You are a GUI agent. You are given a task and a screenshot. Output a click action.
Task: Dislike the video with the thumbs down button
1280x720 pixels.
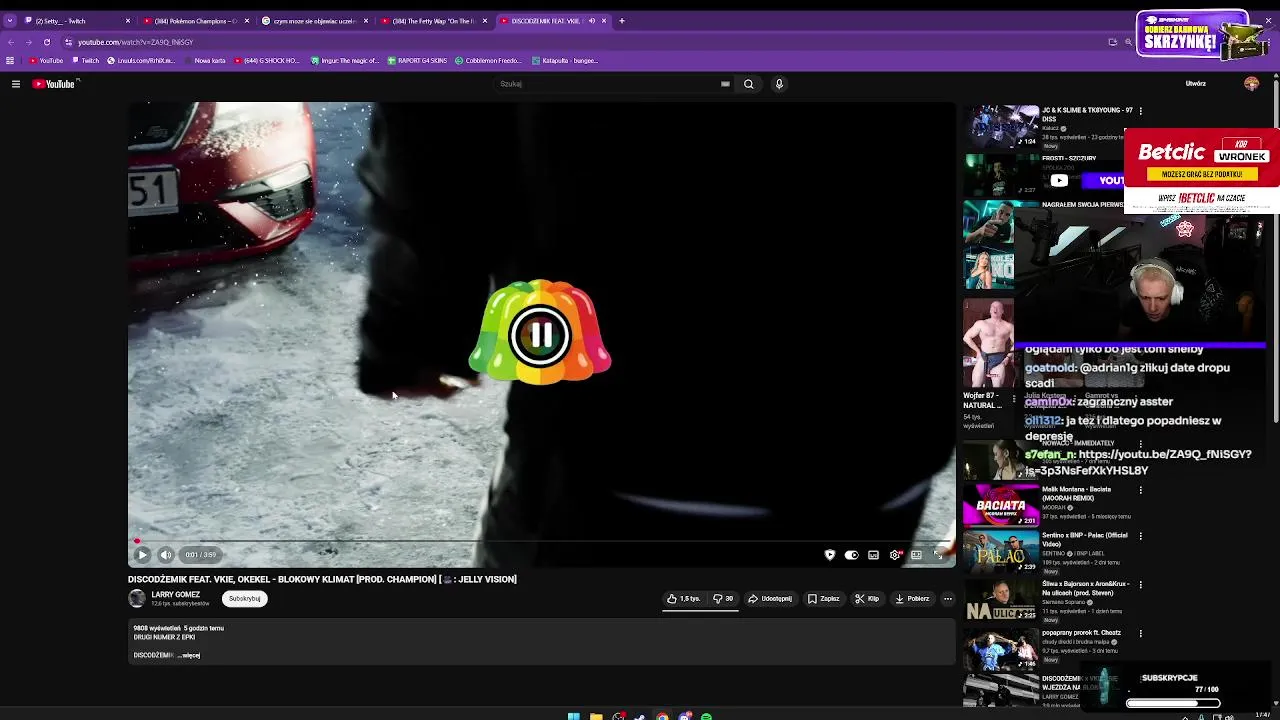723,599
